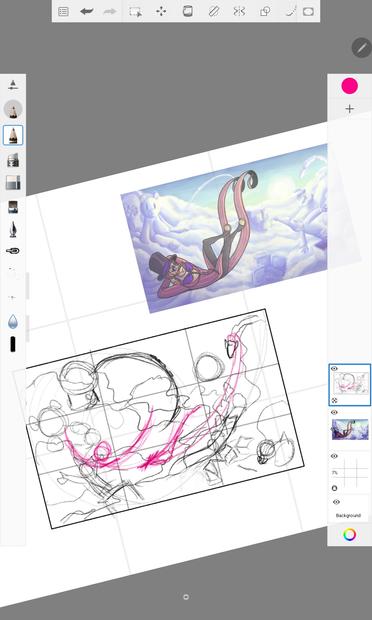Select the black hard eraser brush
This screenshot has width=372, height=620.
13,344
